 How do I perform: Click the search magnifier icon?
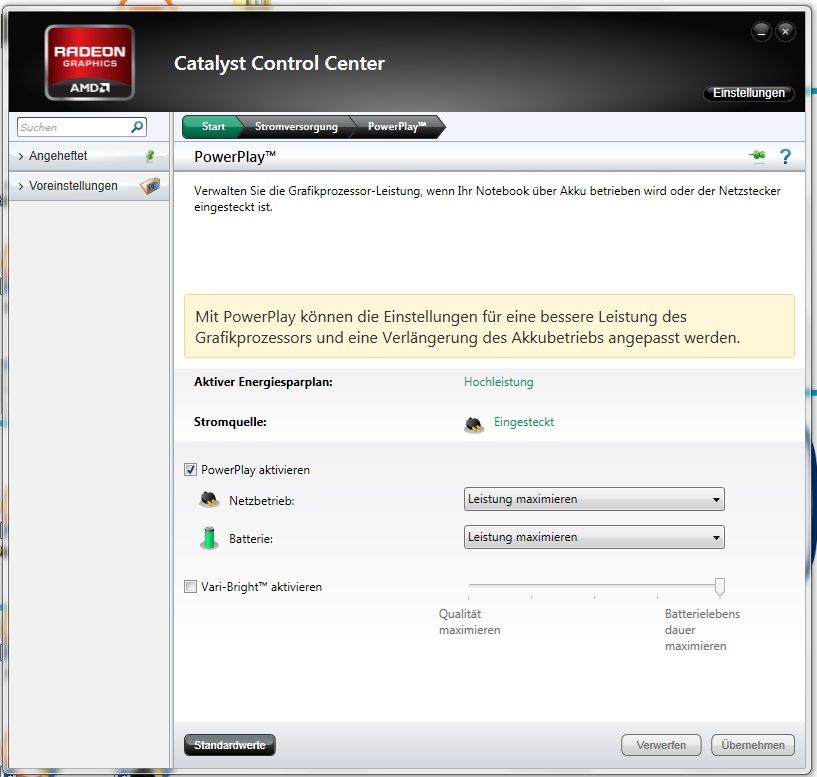[137, 127]
